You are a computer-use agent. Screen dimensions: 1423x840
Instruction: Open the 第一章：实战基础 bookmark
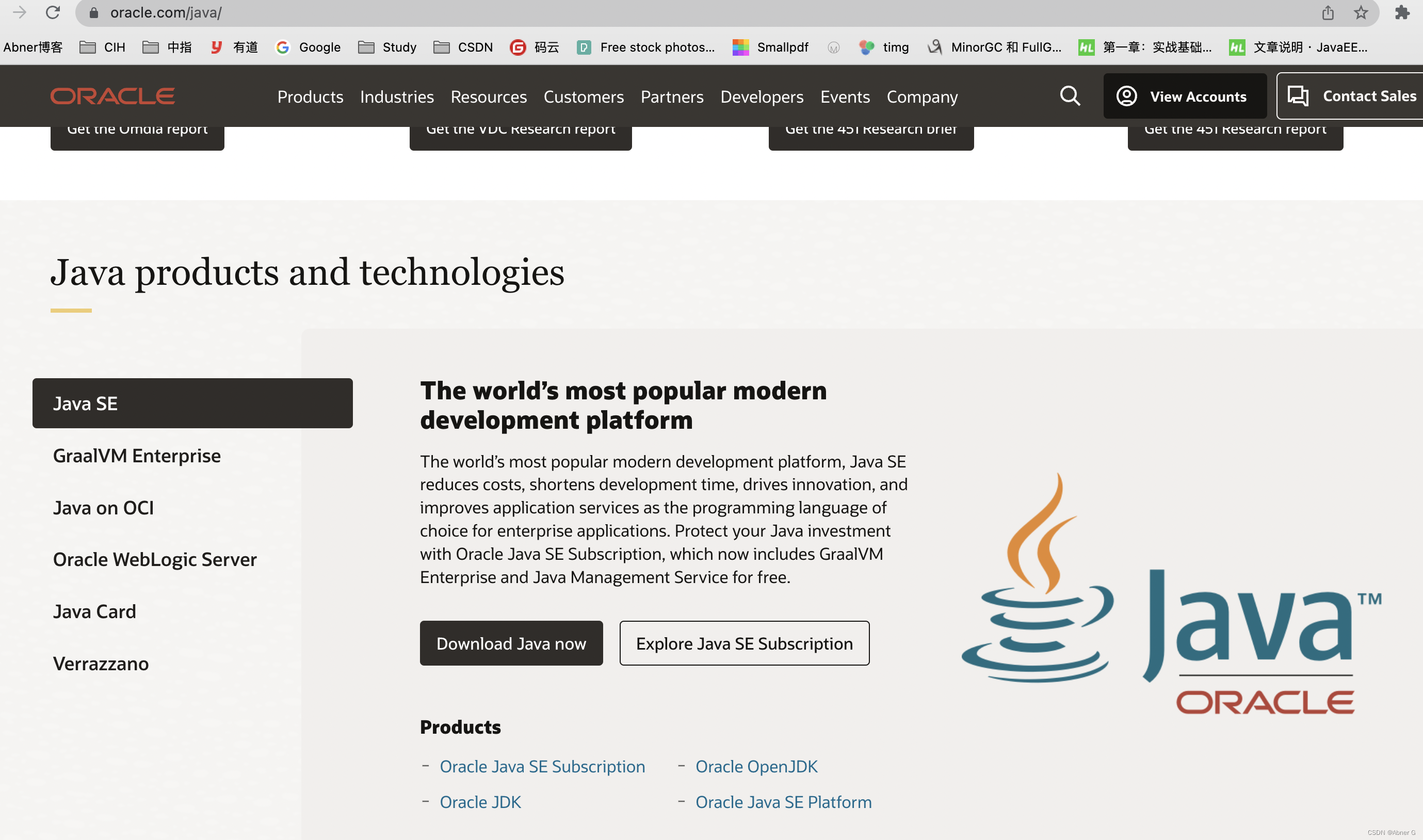tap(1145, 47)
